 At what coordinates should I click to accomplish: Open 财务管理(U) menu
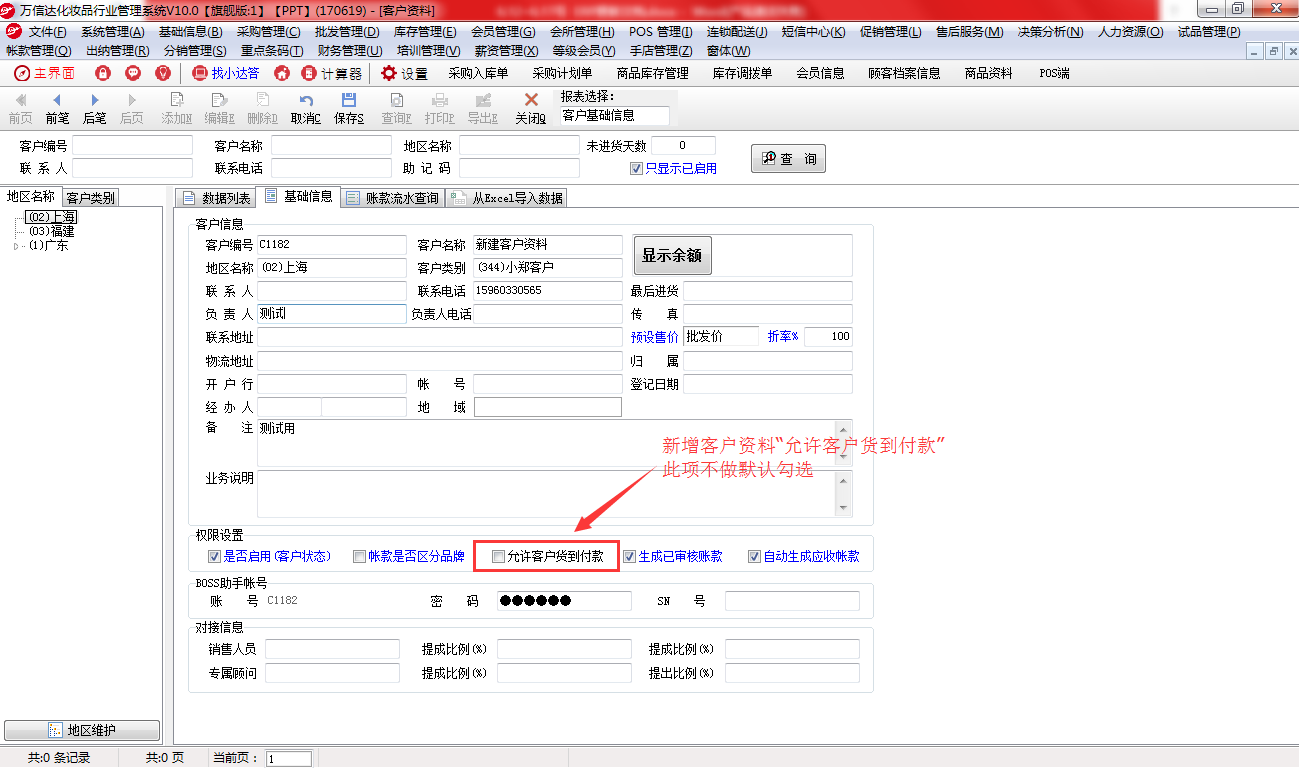[350, 50]
